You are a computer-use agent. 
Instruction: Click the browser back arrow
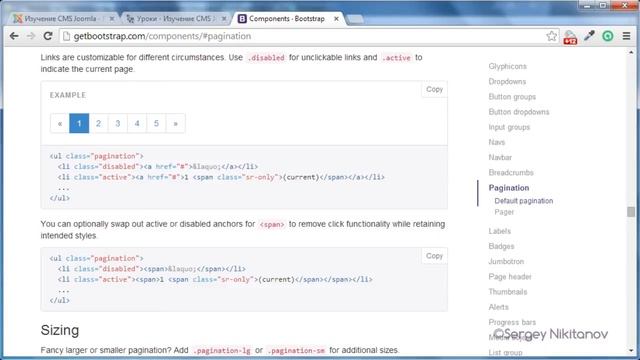(x=14, y=36)
